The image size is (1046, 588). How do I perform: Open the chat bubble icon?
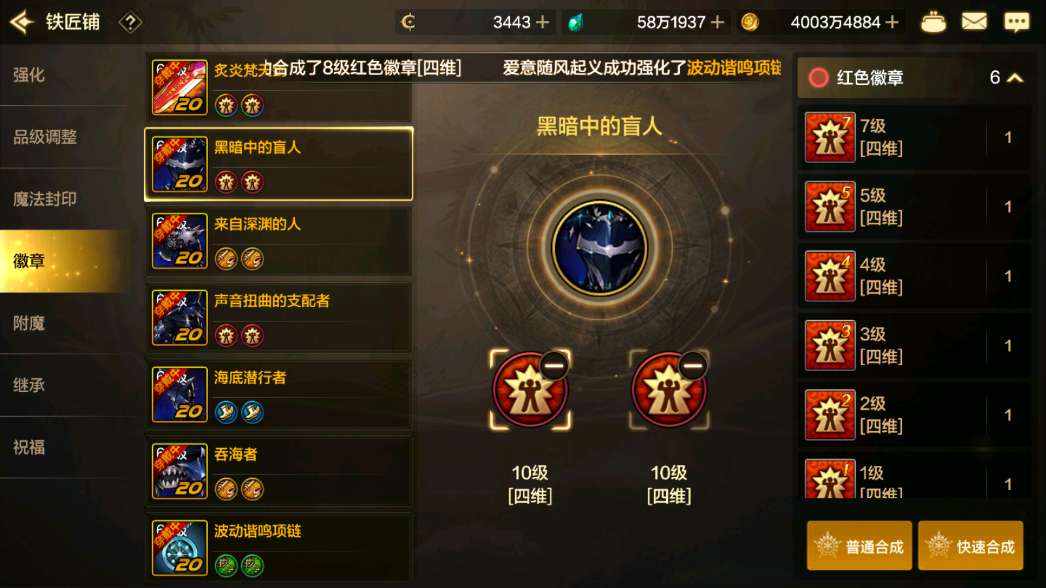pos(1016,22)
